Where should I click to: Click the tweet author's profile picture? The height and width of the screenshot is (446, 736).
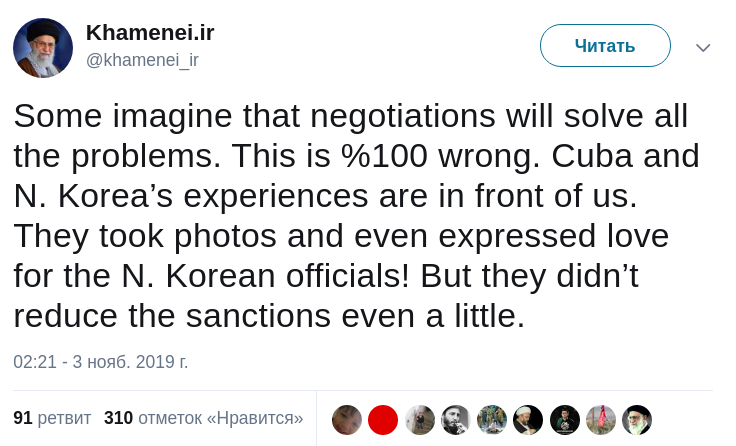coord(43,47)
